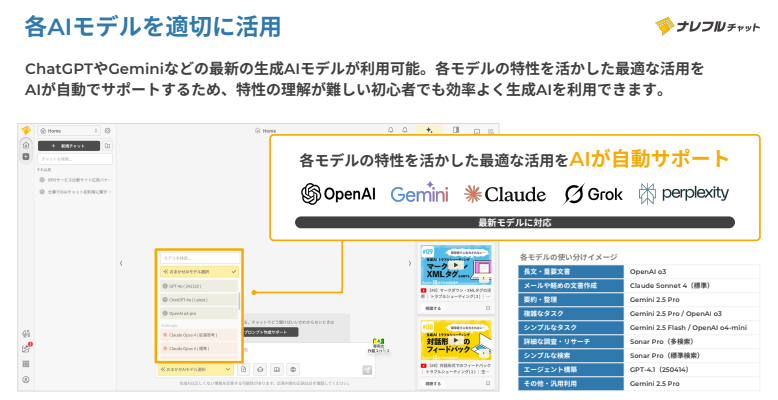Image resolution: width=778 pixels, height=400 pixels.
Task: Click the OpenAI o3 table cell
Action: [x=692, y=271]
